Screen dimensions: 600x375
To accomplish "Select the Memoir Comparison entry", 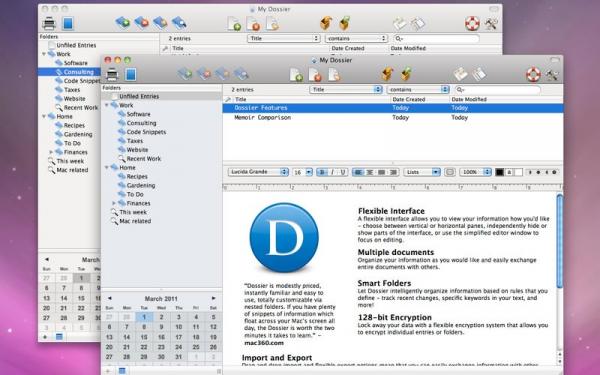I will click(393, 117).
